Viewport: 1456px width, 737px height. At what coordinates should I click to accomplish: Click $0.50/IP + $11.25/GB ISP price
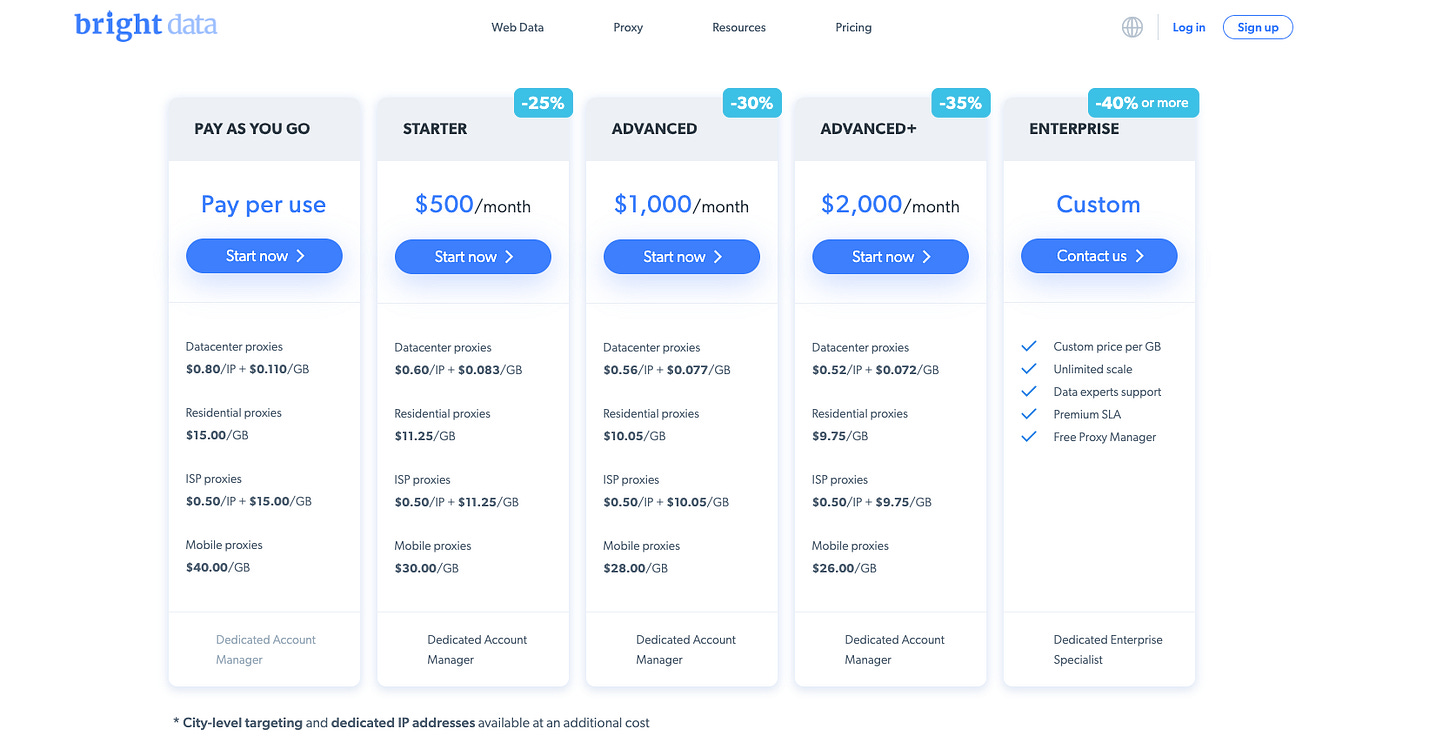click(457, 502)
